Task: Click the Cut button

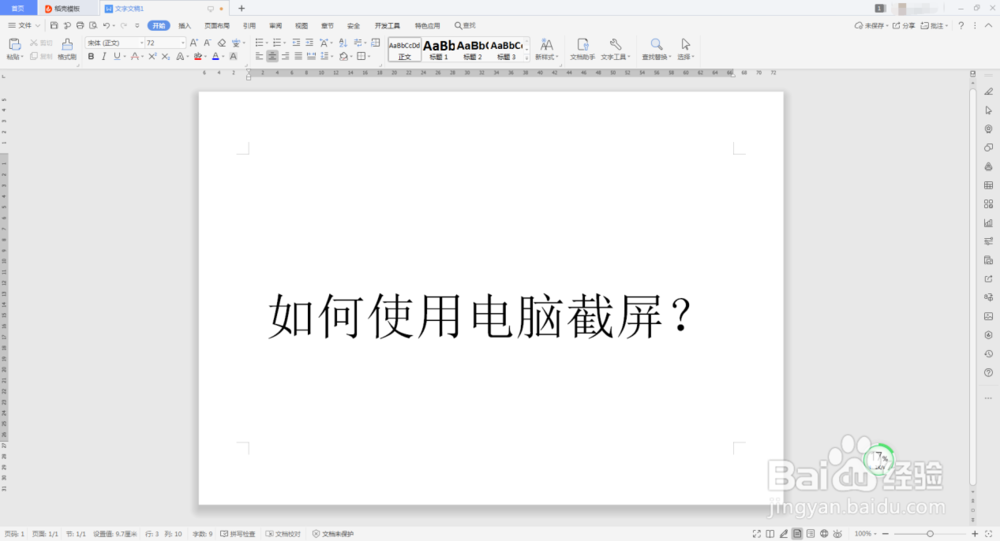Action: (41, 43)
